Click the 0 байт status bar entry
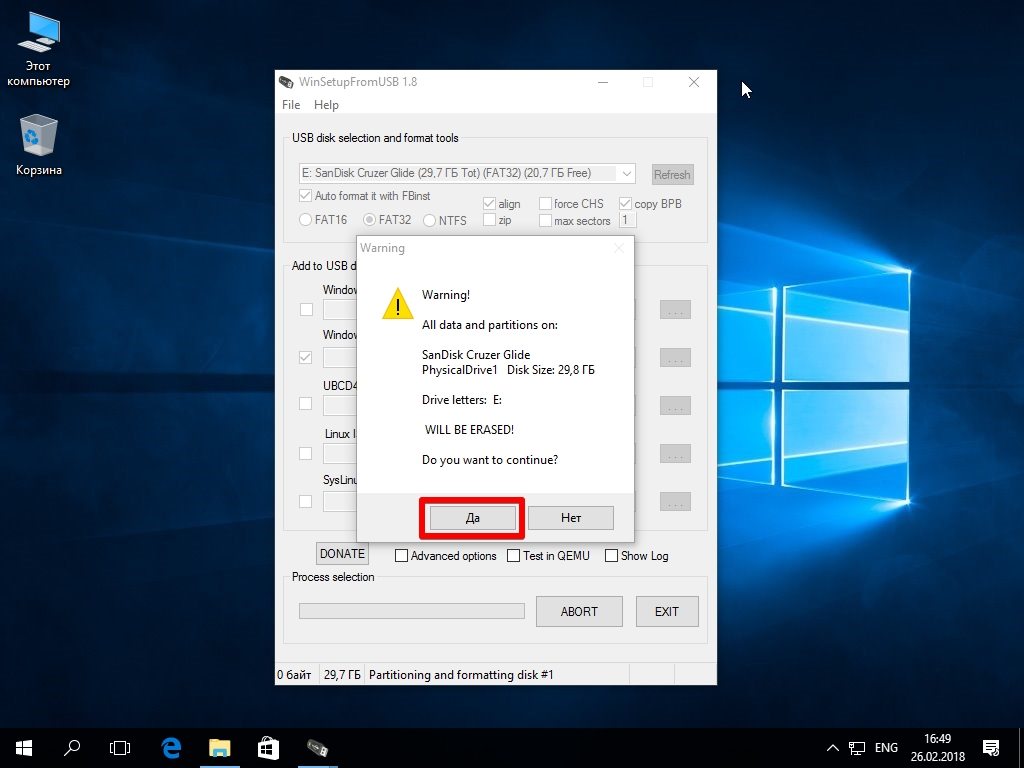The image size is (1024, 768). 294,675
